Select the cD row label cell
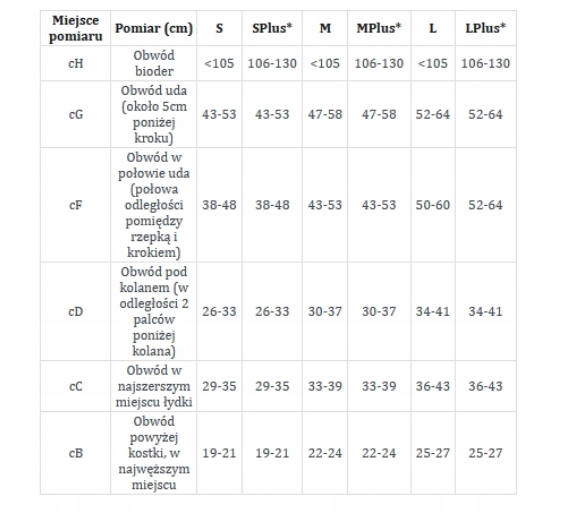567x516 pixels. point(76,311)
